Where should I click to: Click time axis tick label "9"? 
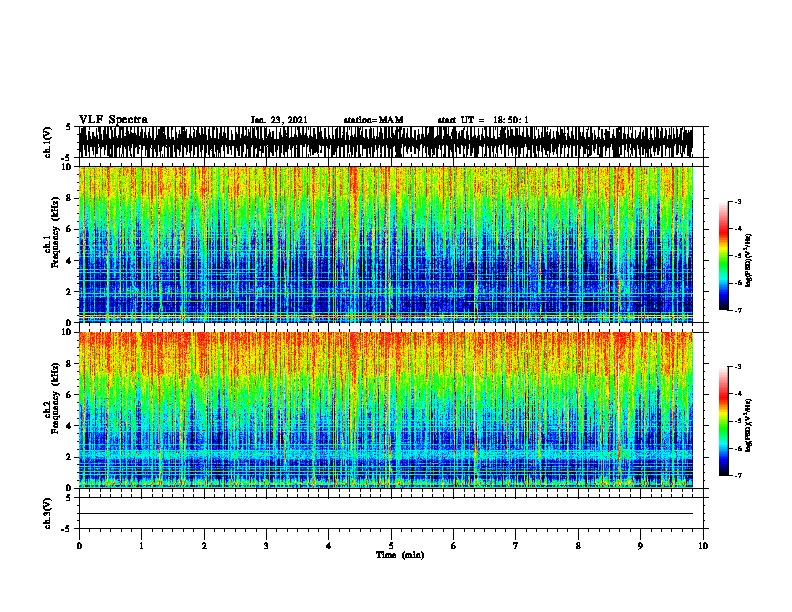(640, 546)
